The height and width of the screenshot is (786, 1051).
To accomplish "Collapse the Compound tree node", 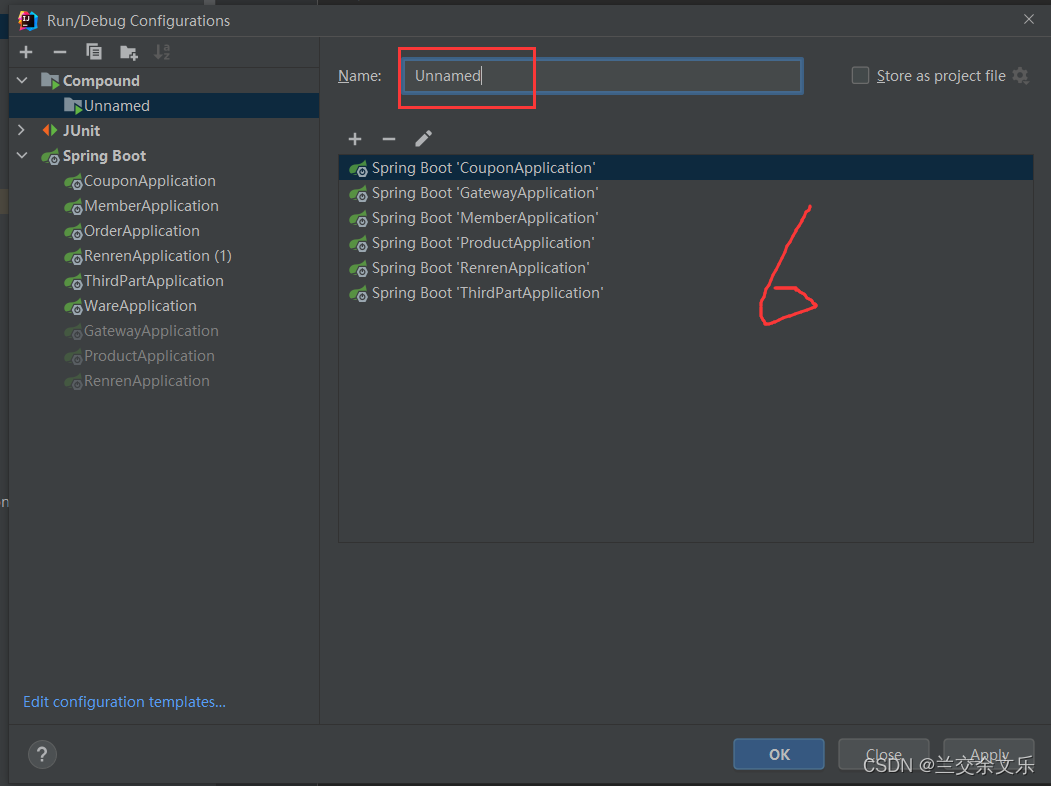I will click(22, 80).
